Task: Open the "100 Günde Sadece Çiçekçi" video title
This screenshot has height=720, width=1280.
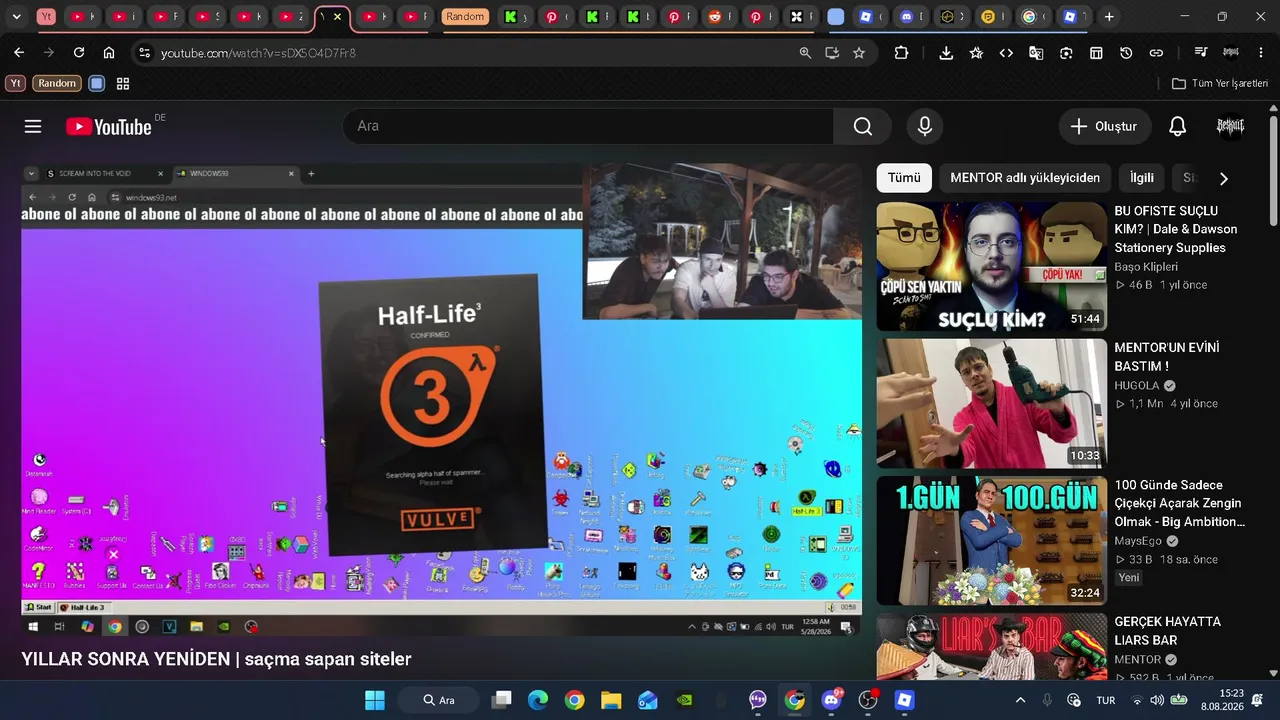Action: pyautogui.click(x=1180, y=503)
